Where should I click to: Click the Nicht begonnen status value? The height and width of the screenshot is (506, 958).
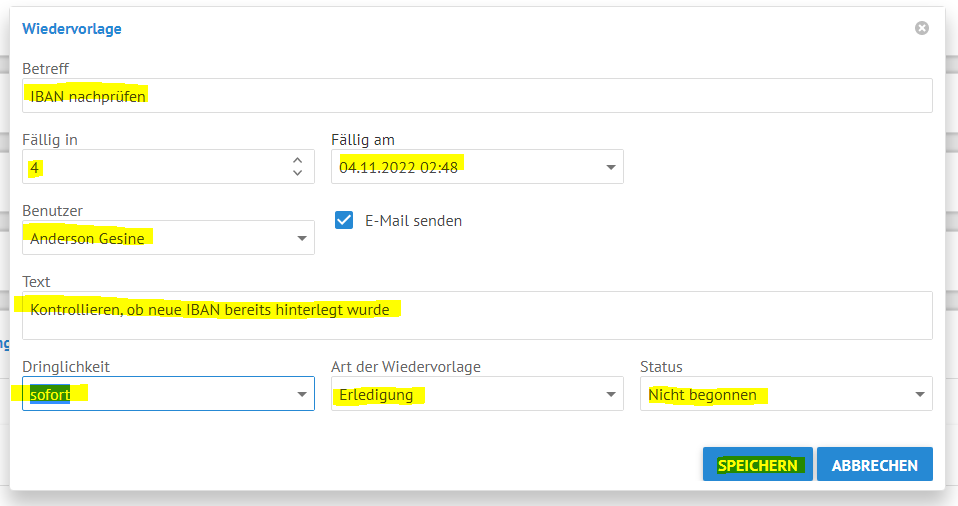pyautogui.click(x=703, y=395)
